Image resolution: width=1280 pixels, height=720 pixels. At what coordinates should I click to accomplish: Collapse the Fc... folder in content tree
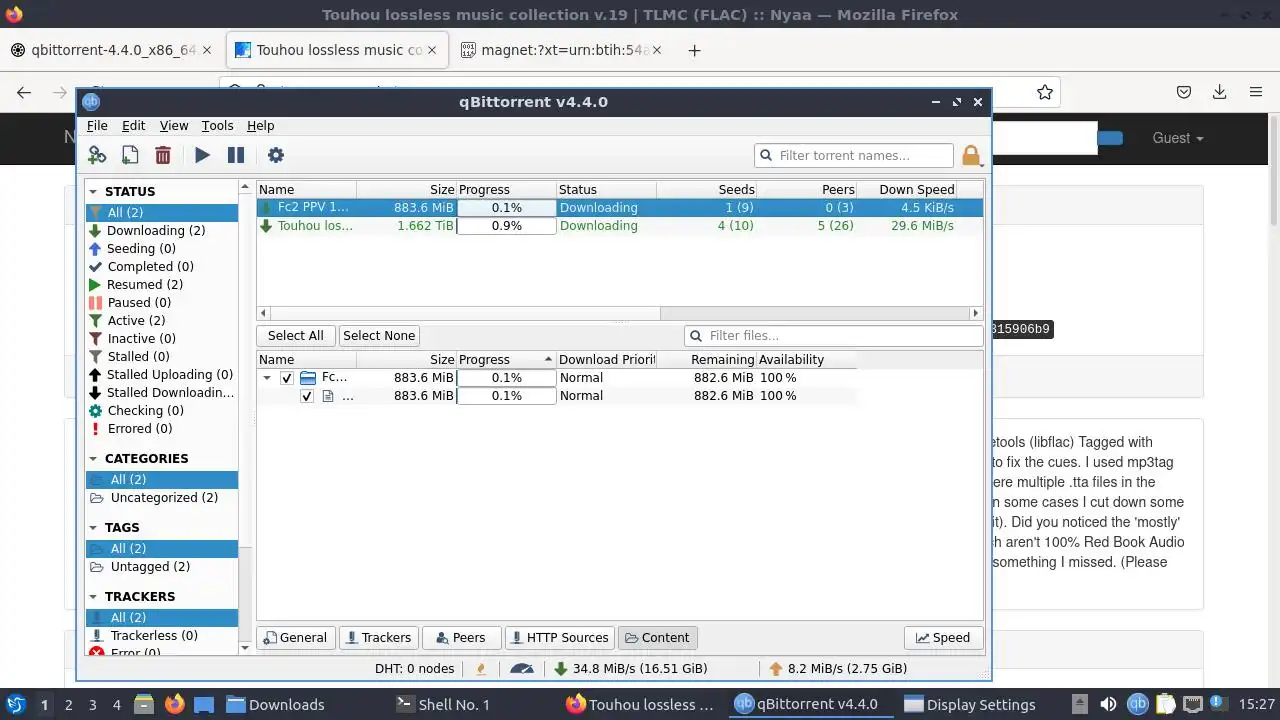267,378
